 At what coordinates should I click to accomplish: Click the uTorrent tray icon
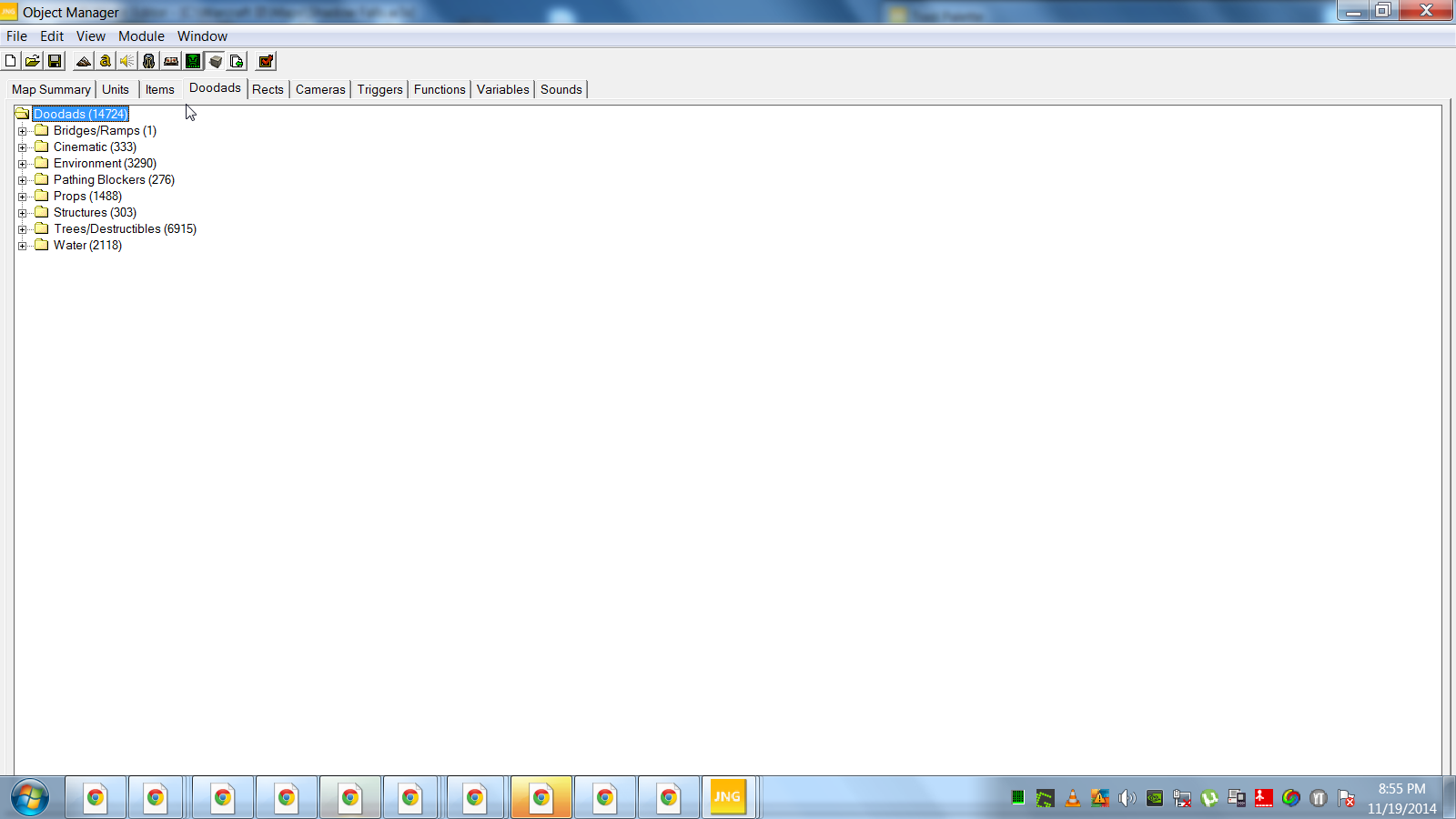1209,798
